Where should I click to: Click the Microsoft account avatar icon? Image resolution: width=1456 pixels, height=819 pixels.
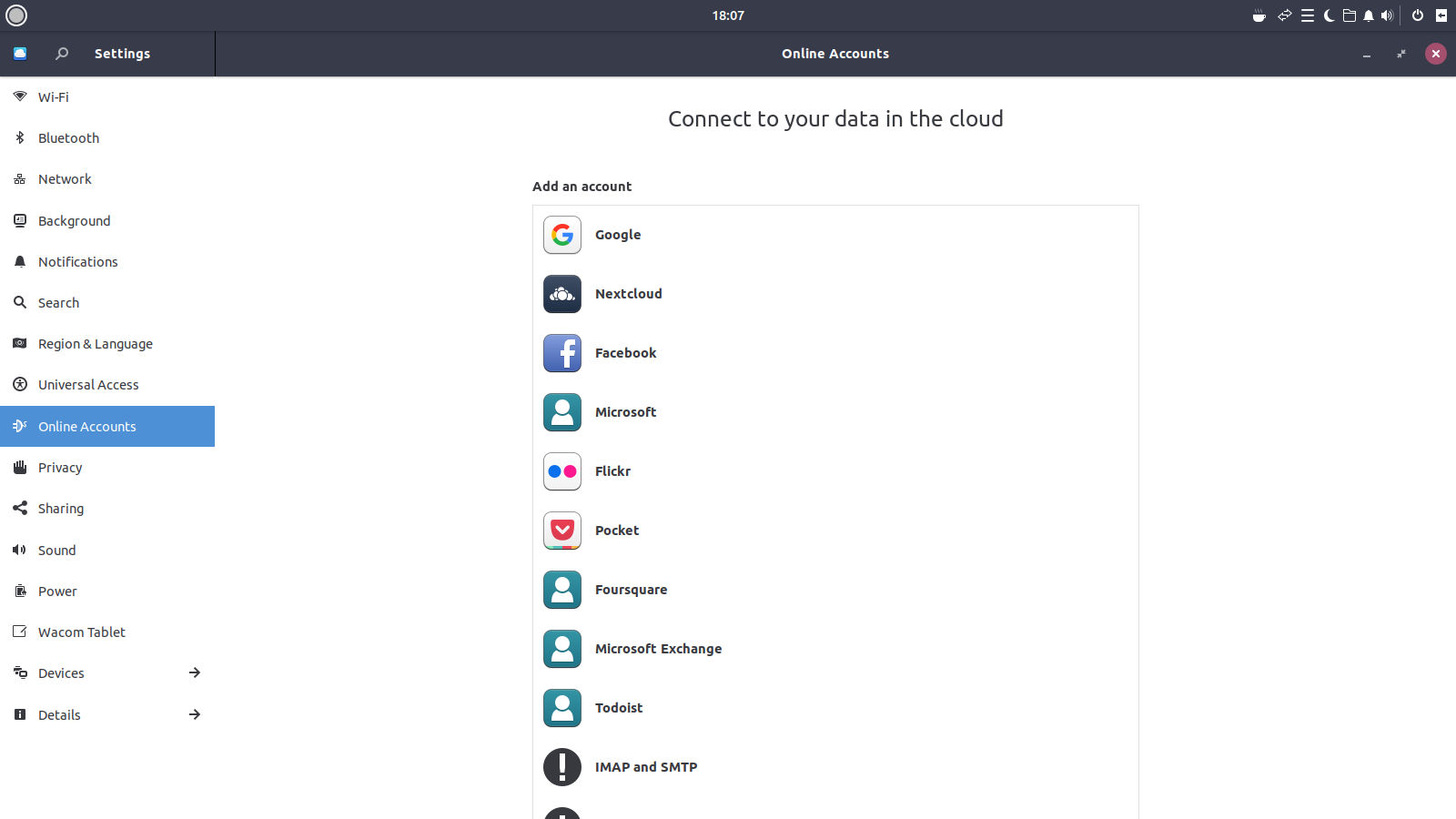tap(562, 412)
